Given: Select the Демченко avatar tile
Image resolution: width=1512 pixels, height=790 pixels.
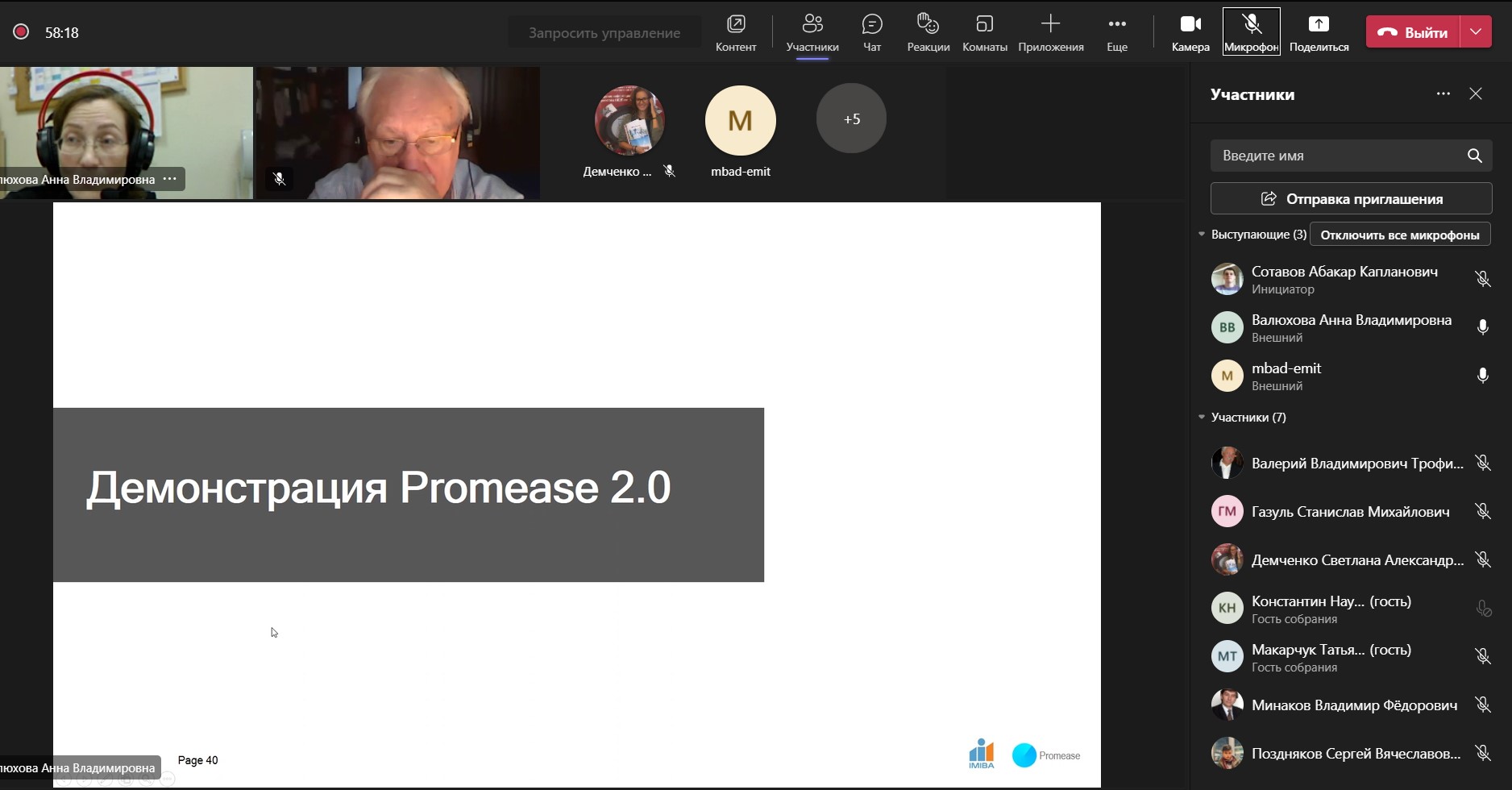Looking at the screenshot, I should [x=629, y=121].
